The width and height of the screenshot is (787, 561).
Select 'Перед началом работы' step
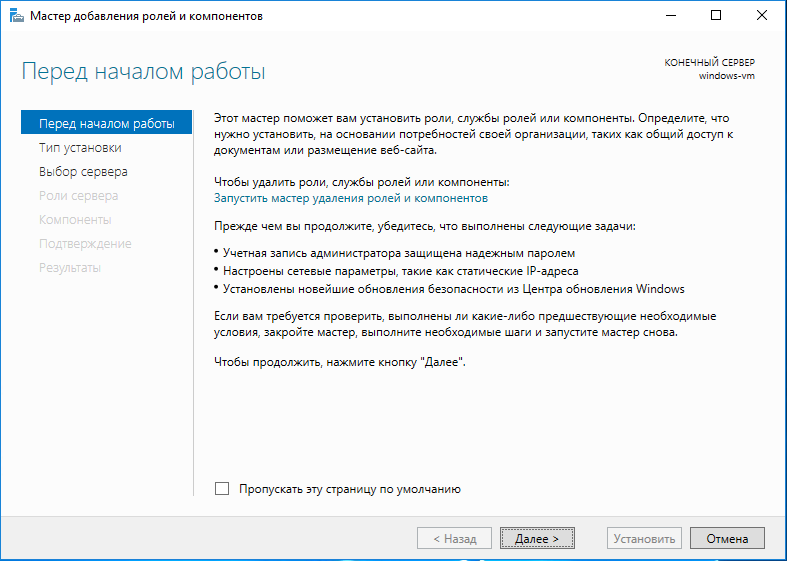click(x=106, y=122)
